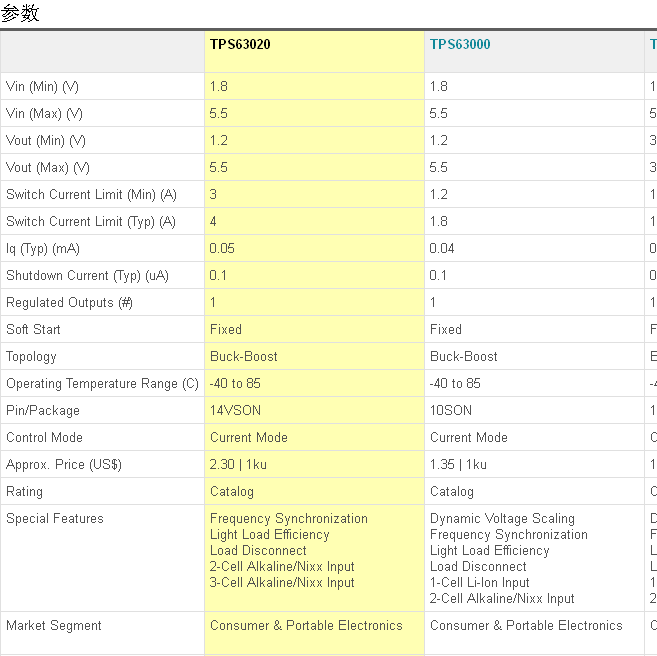This screenshot has height=656, width=657.
Task: Click TPS63020 Light Load Efficiency feature
Action: tap(269, 535)
